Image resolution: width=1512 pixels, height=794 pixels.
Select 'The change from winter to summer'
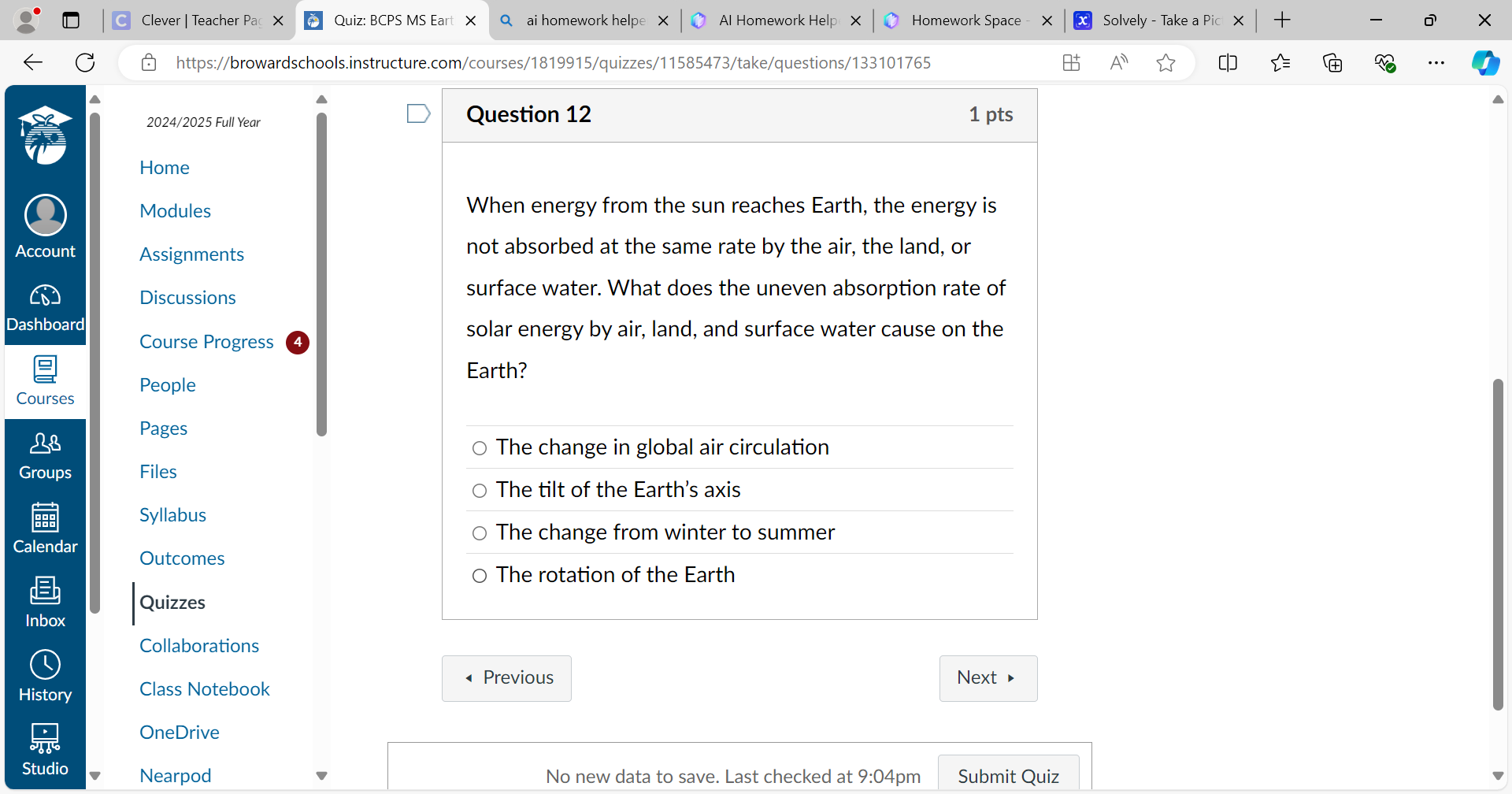pos(479,533)
